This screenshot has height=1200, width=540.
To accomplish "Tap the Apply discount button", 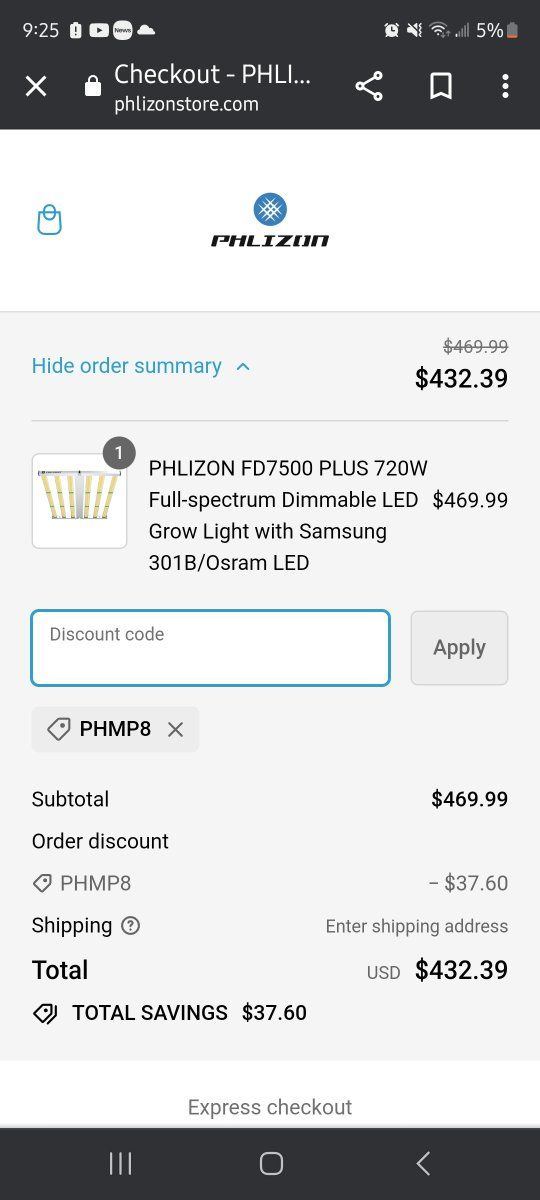I will pos(459,648).
